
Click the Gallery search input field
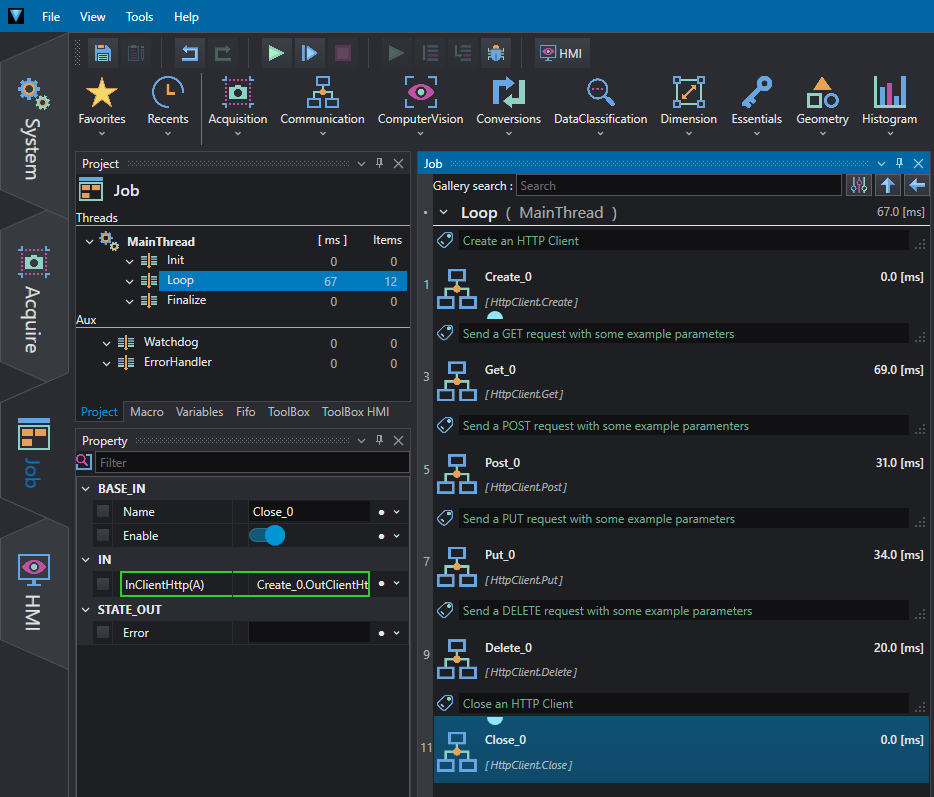679,186
